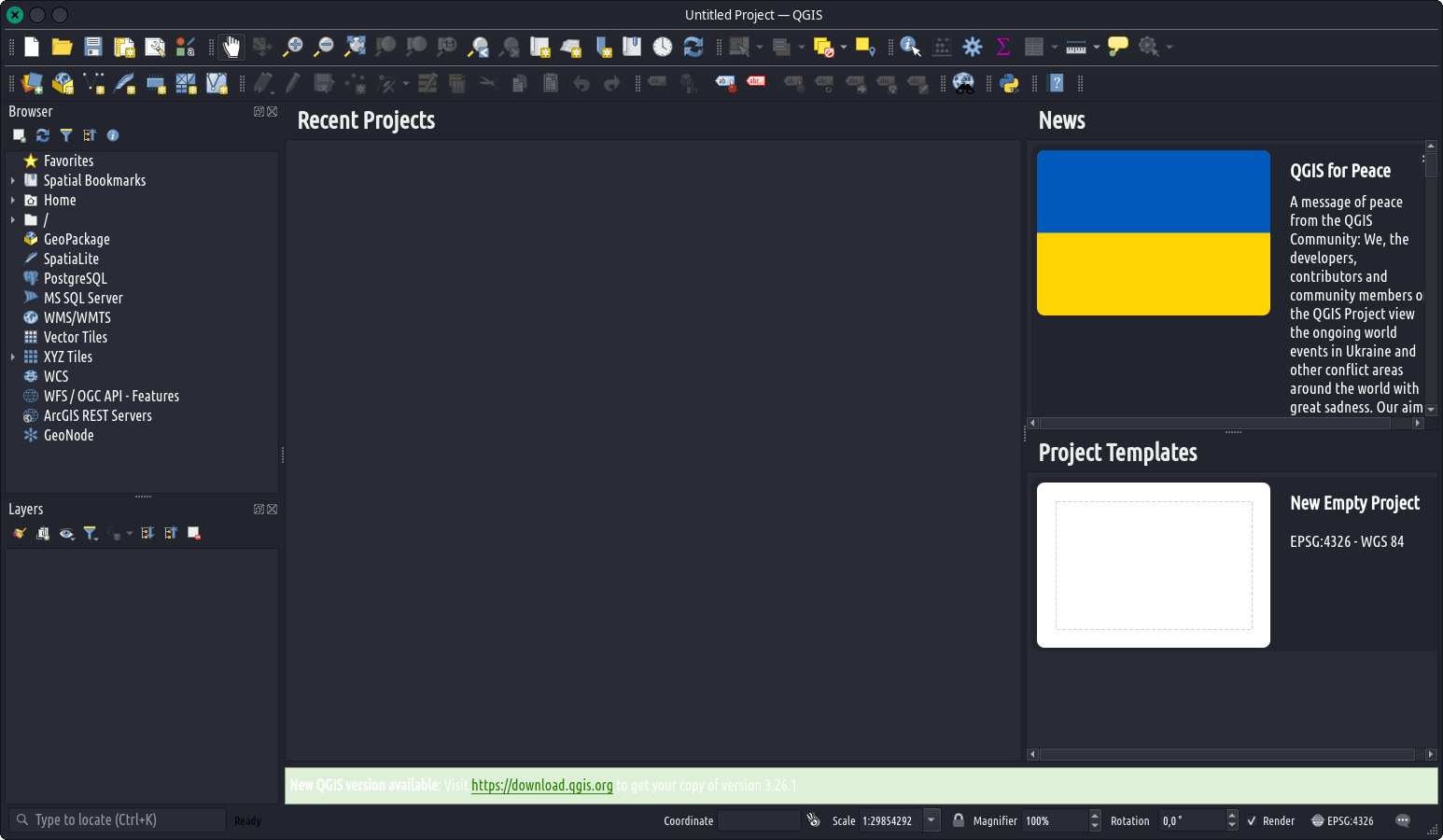Image resolution: width=1443 pixels, height=840 pixels.
Task: Open the Scale combo box dropdown arrow
Action: tap(931, 820)
